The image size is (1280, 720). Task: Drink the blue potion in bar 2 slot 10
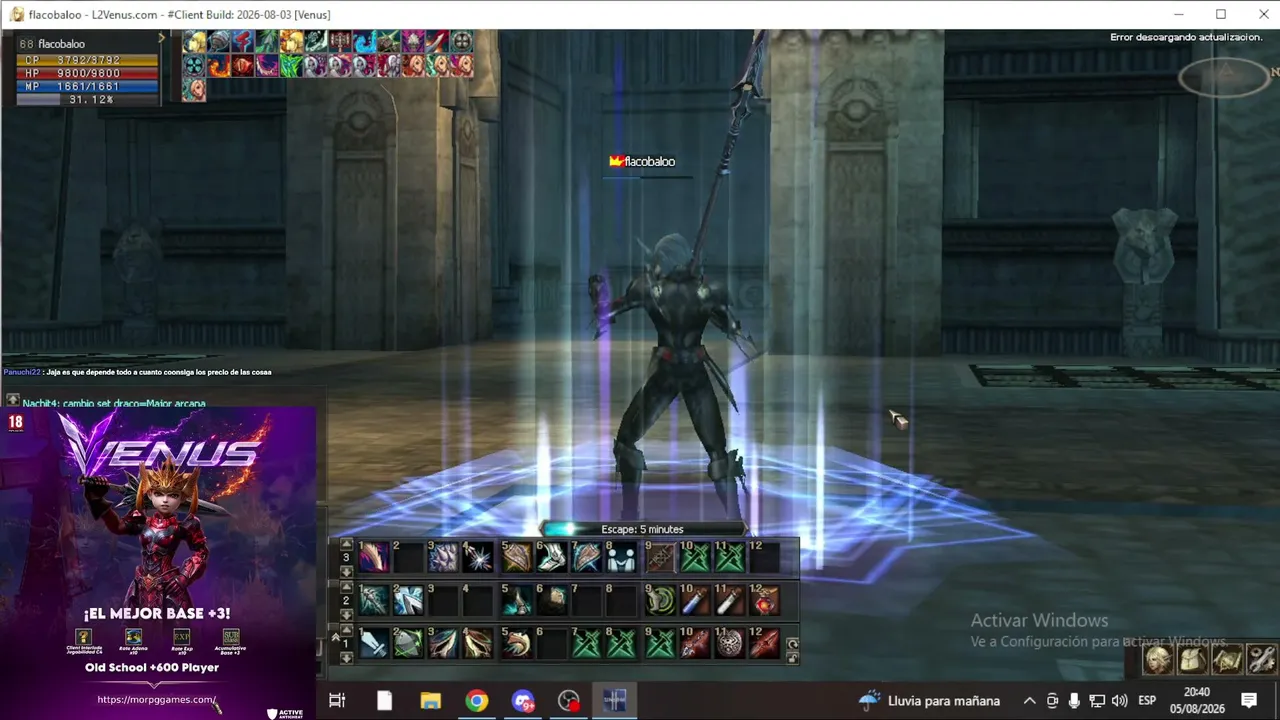695,600
